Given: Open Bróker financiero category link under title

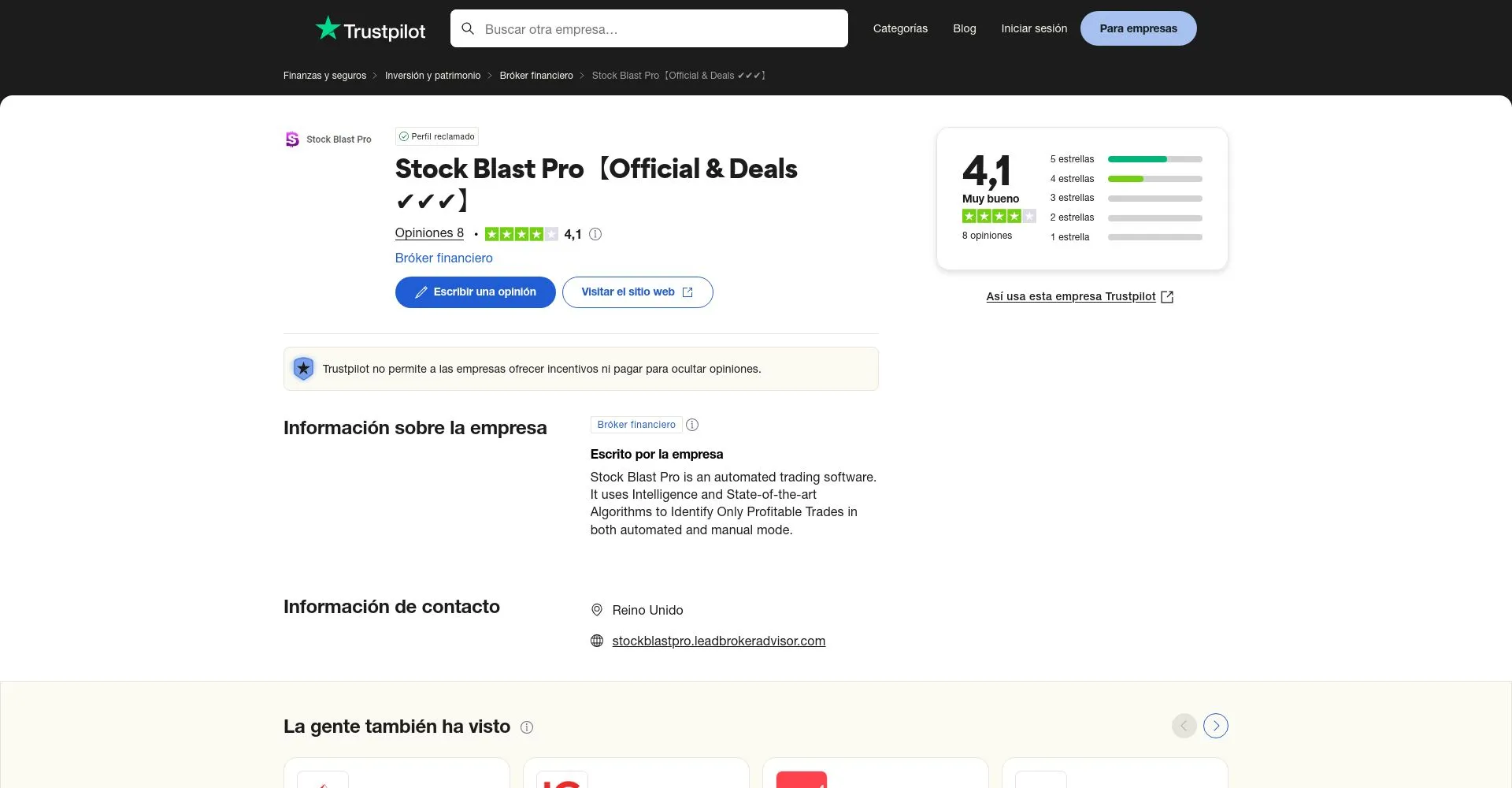Looking at the screenshot, I should [443, 258].
